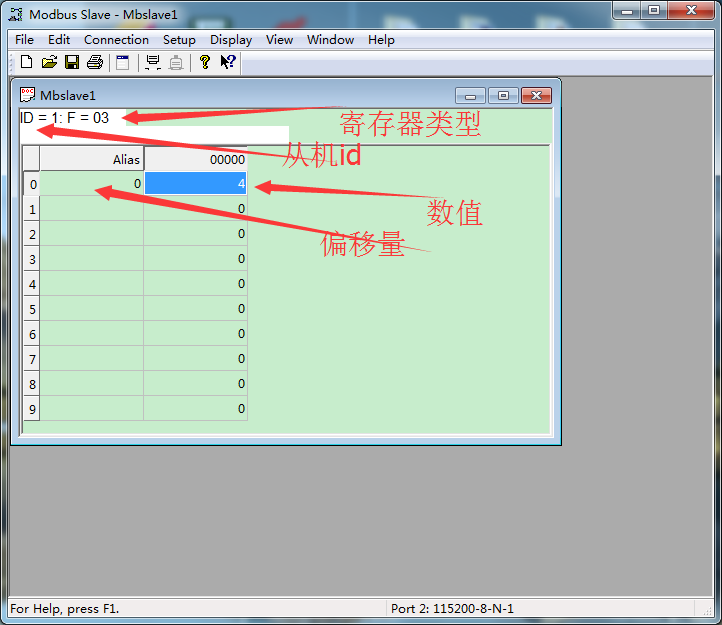Click the Open file folder icon
This screenshot has height=625, width=722.
pos(49,62)
